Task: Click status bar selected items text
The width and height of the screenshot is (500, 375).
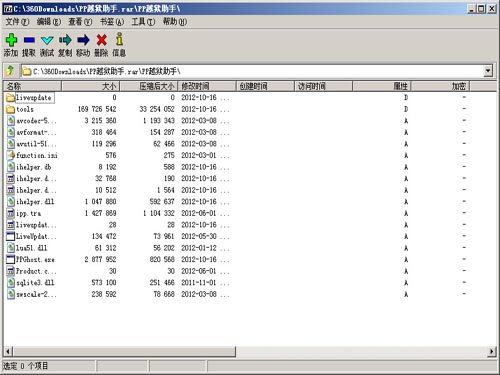Action: tap(26, 366)
